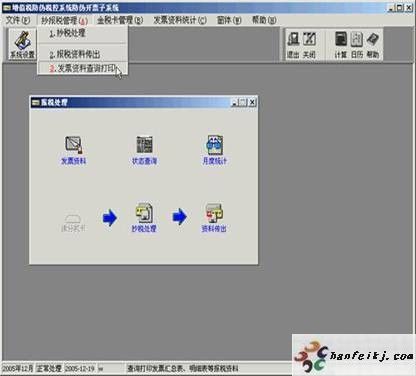
Task: Open the 发票资料统计 menu
Action: point(180,20)
